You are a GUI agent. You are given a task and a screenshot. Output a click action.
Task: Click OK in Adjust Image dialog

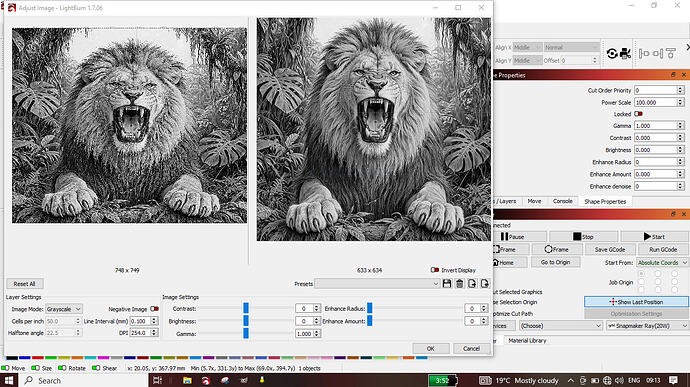[x=430, y=348]
